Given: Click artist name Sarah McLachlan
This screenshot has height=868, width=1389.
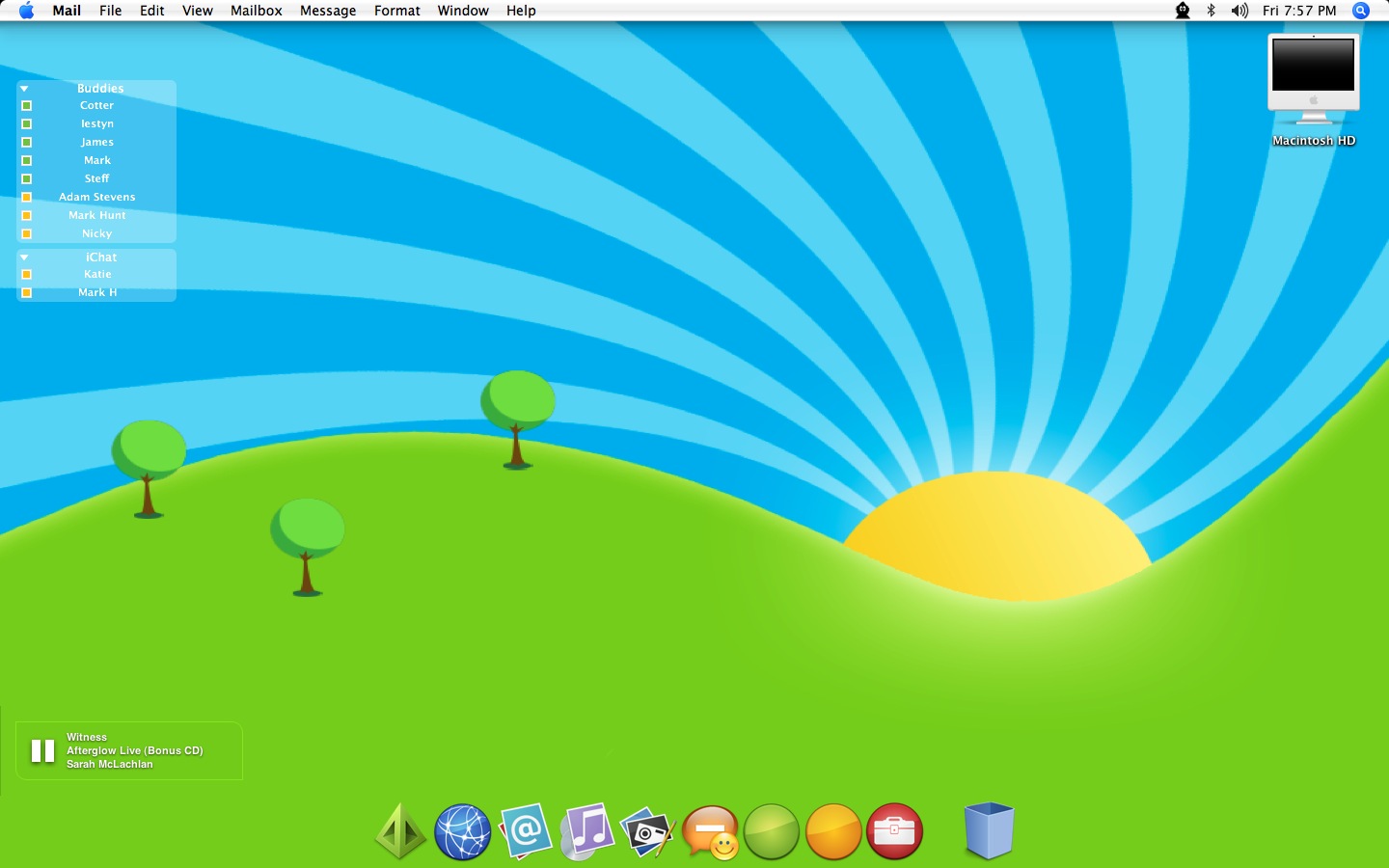Looking at the screenshot, I should click(x=110, y=764).
